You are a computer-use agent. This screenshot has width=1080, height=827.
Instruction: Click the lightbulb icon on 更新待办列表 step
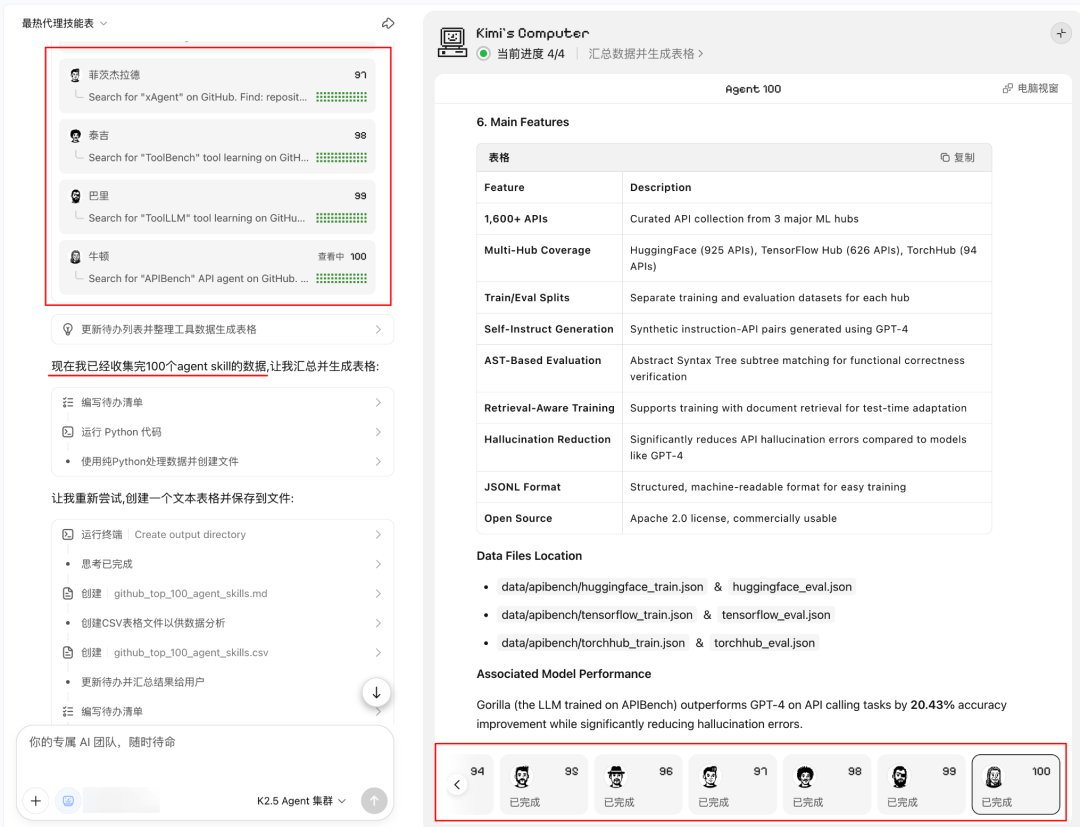pyautogui.click(x=68, y=329)
